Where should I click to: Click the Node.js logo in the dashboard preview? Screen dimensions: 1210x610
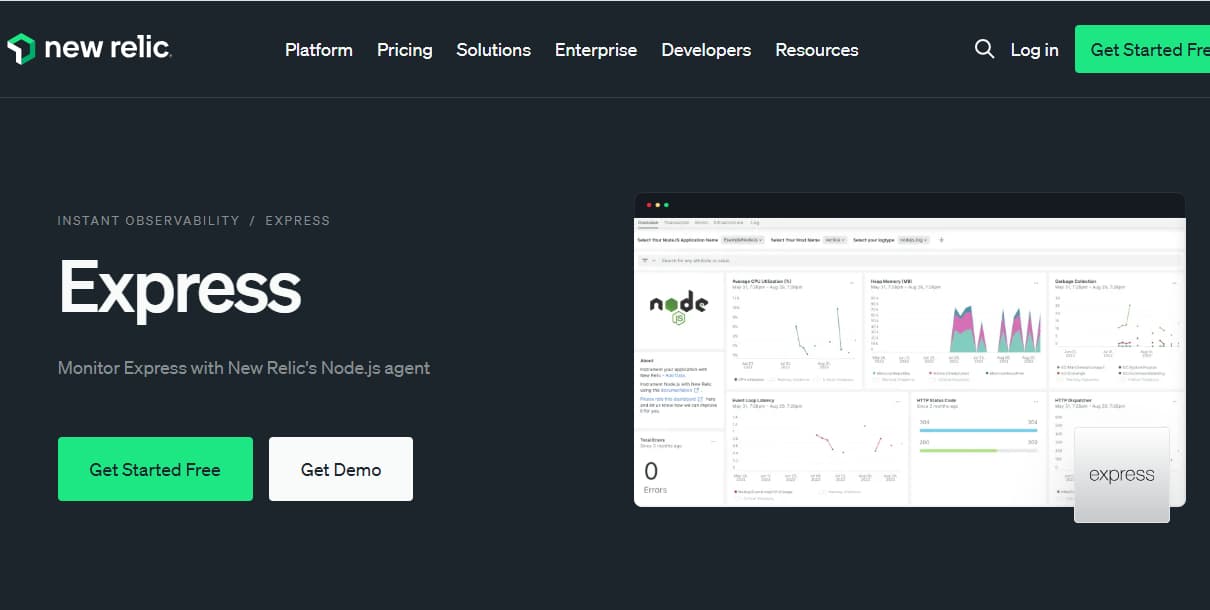coord(679,308)
